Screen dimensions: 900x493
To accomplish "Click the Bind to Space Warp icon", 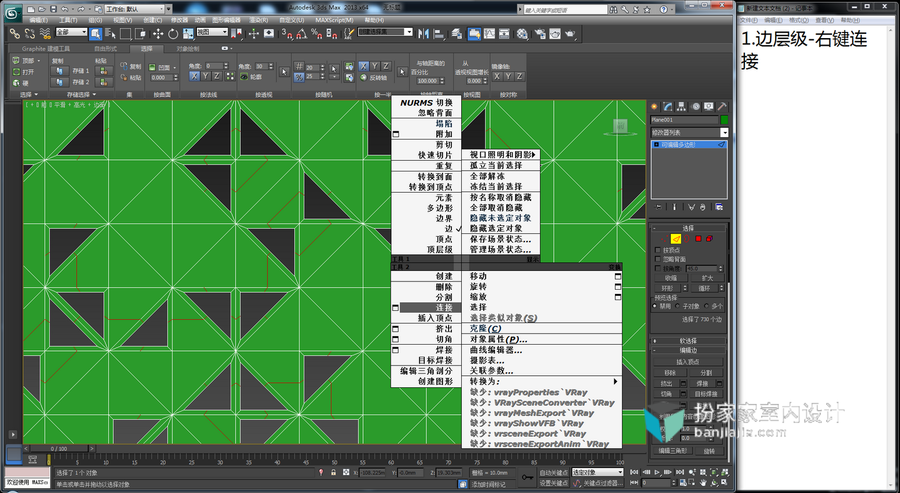I will pyautogui.click(x=45, y=34).
